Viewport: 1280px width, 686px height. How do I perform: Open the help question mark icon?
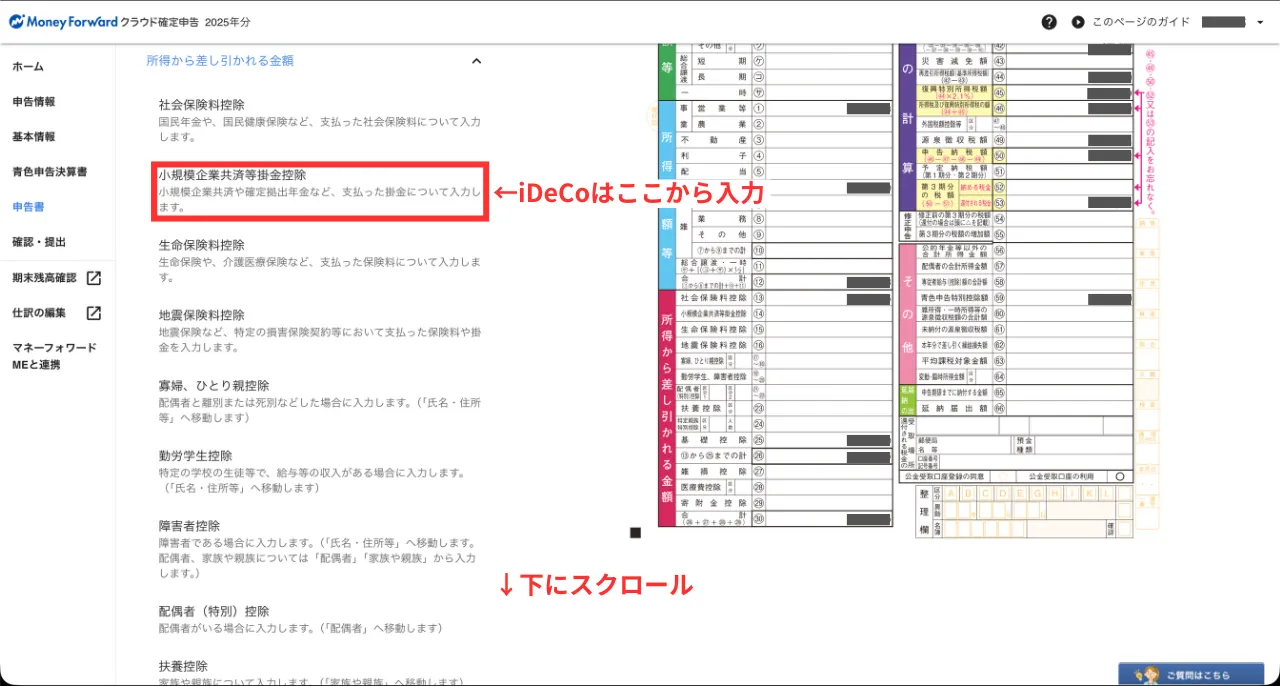[x=1049, y=22]
